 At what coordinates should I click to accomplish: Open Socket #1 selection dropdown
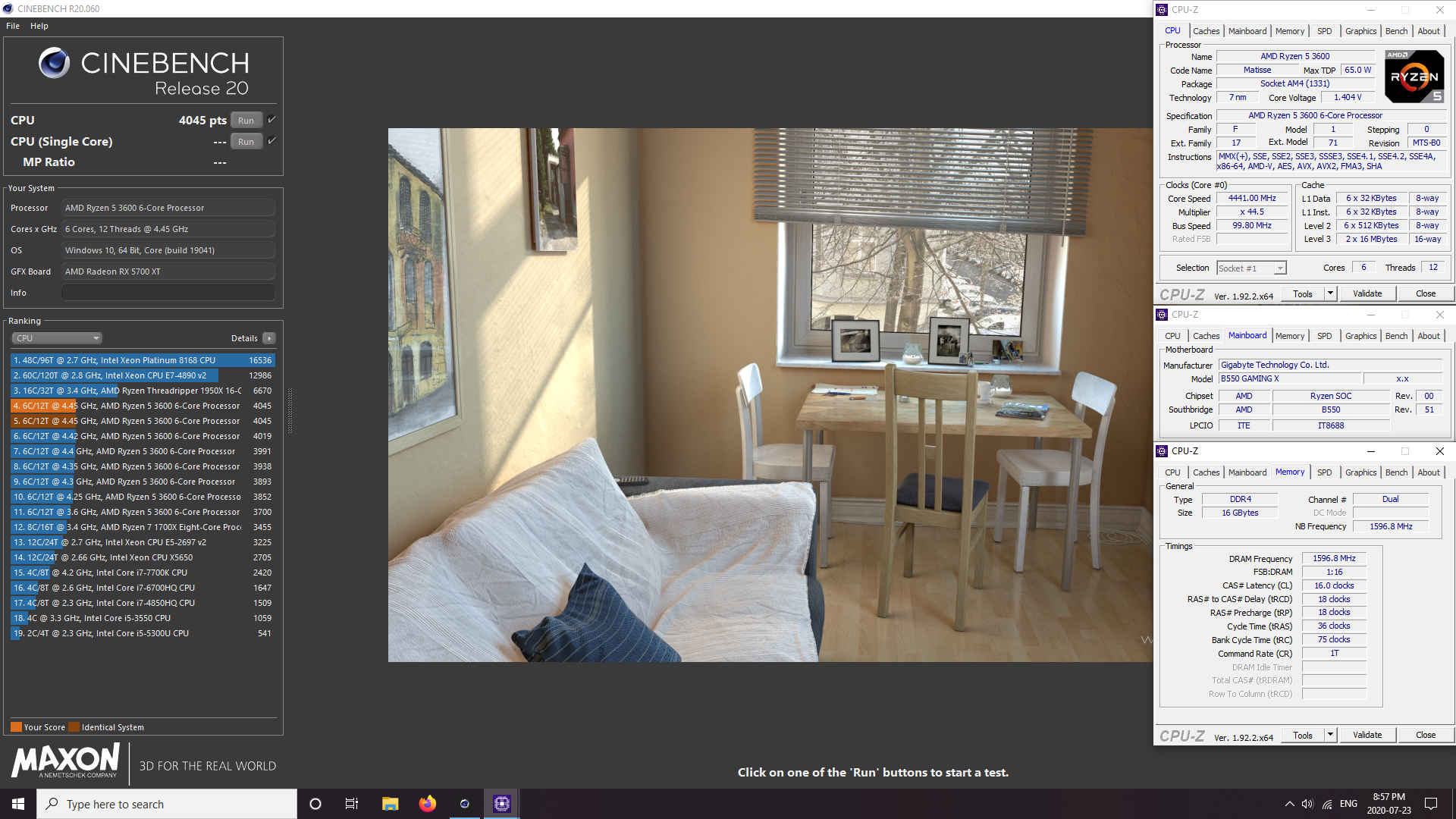[x=1251, y=268]
